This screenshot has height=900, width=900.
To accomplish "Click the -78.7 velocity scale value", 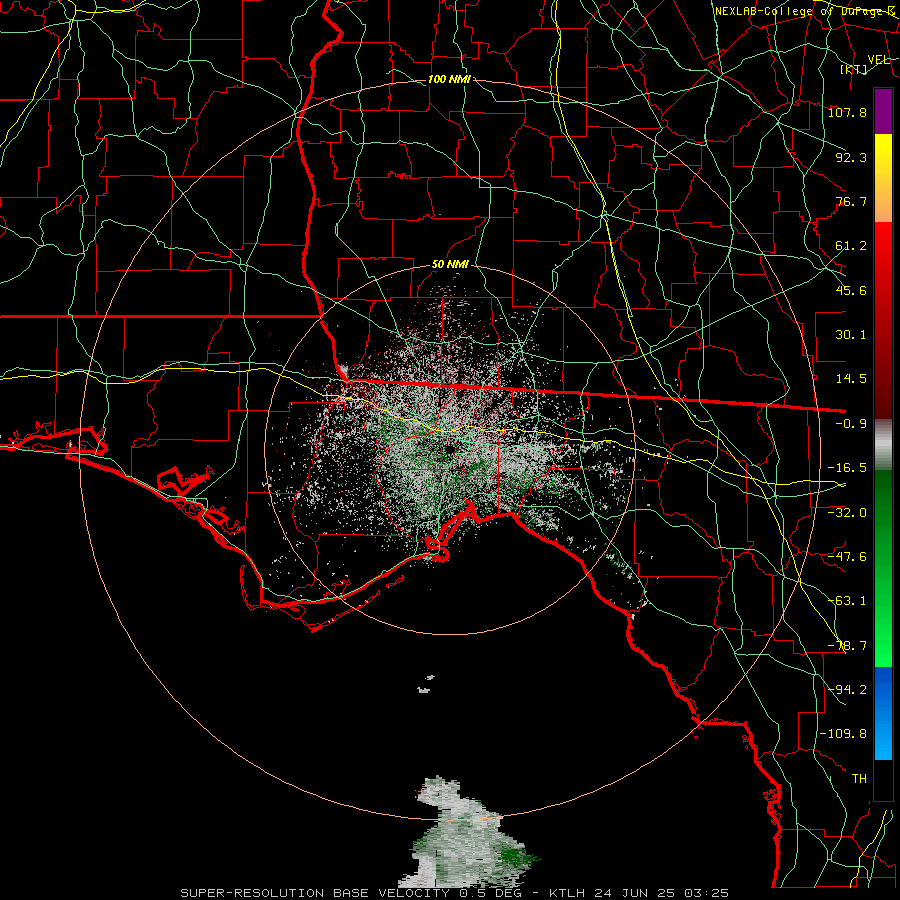I will (847, 646).
